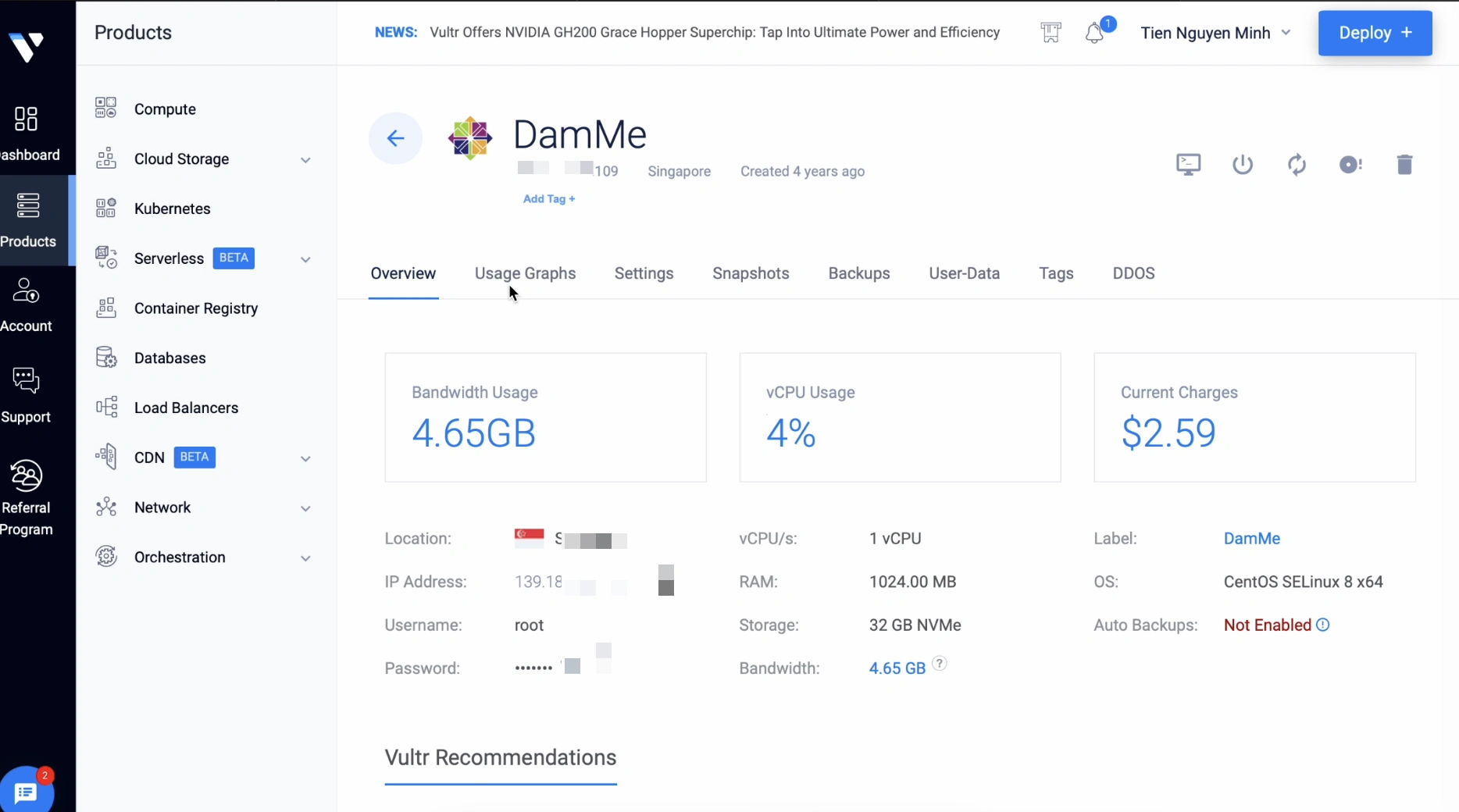Expand the Orchestration submenu chevron
This screenshot has height=812, width=1459.
pyautogui.click(x=305, y=558)
